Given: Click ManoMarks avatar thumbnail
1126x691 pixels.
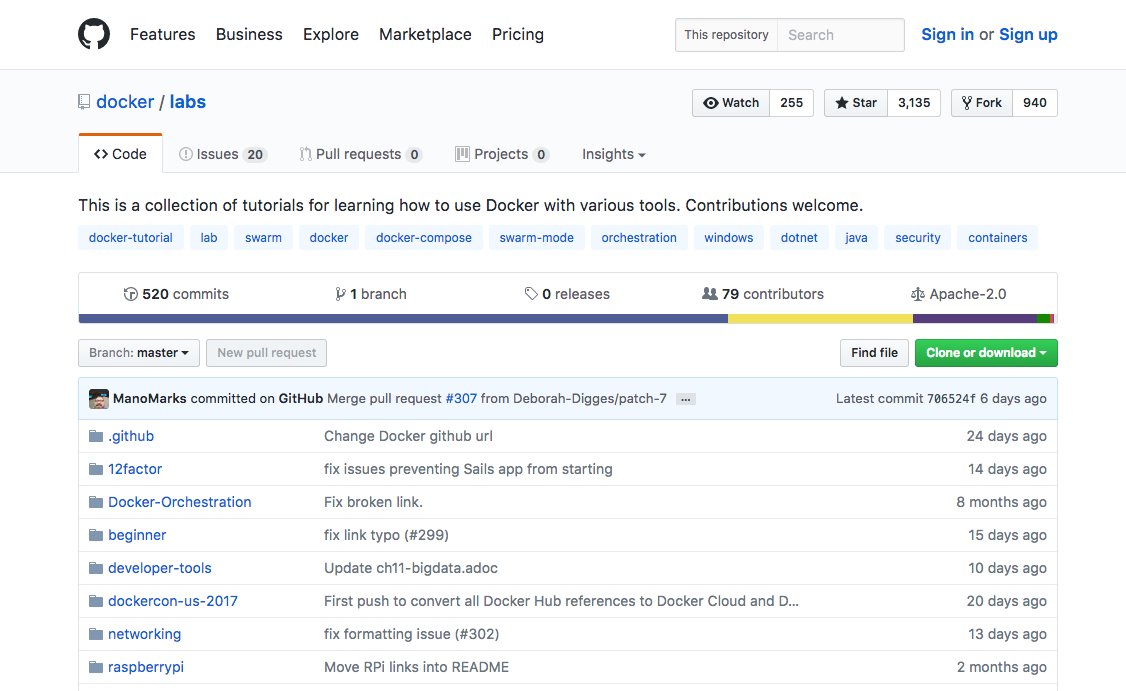Looking at the screenshot, I should pyautogui.click(x=98, y=399).
